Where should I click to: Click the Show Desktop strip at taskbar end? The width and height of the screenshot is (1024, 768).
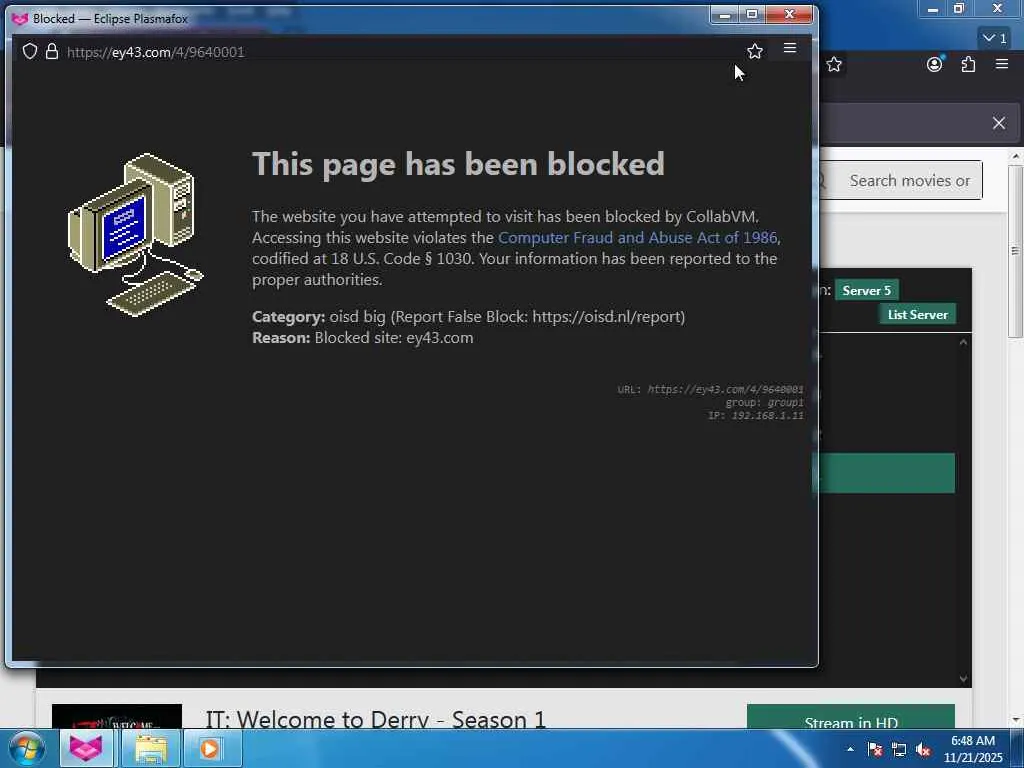pos(1017,748)
